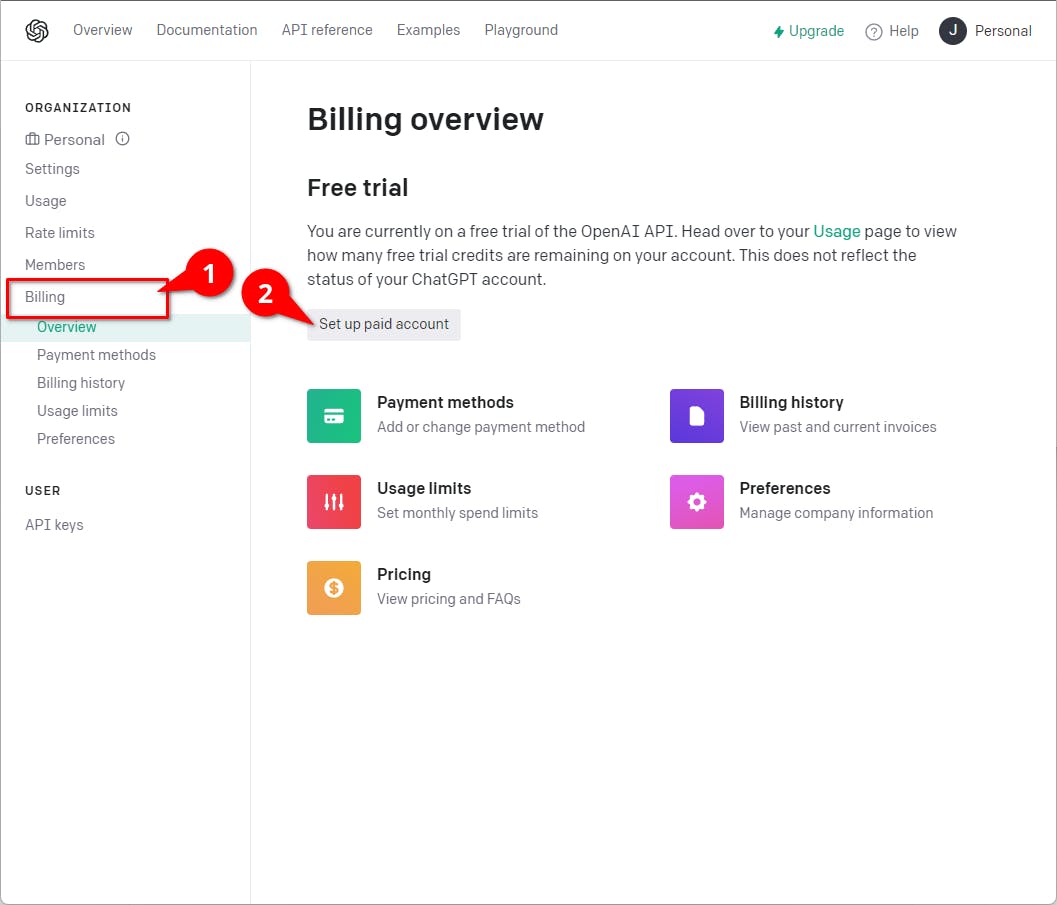Image resolution: width=1057 pixels, height=905 pixels.
Task: Open API keys in the sidebar
Action: point(54,525)
